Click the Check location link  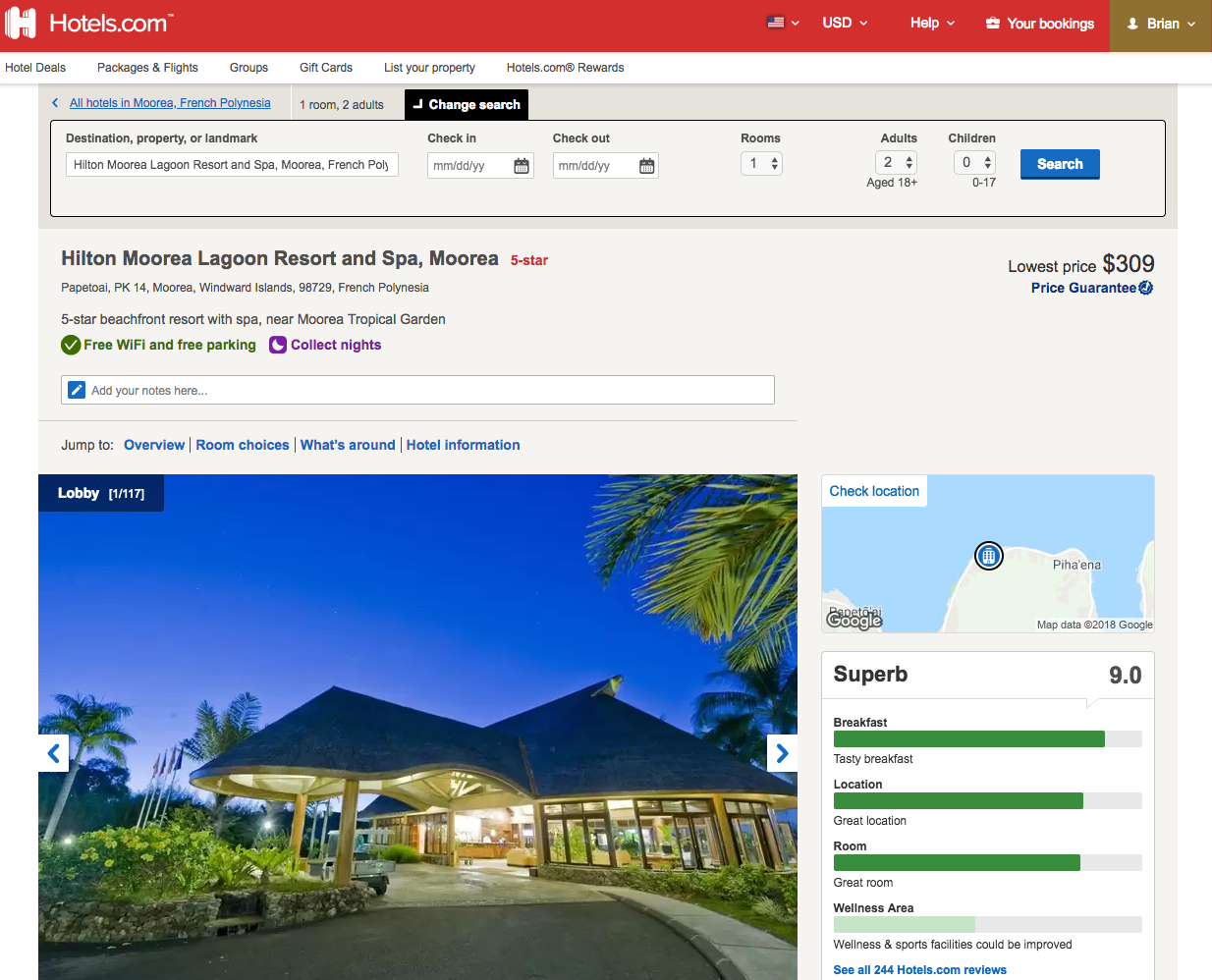(x=874, y=491)
